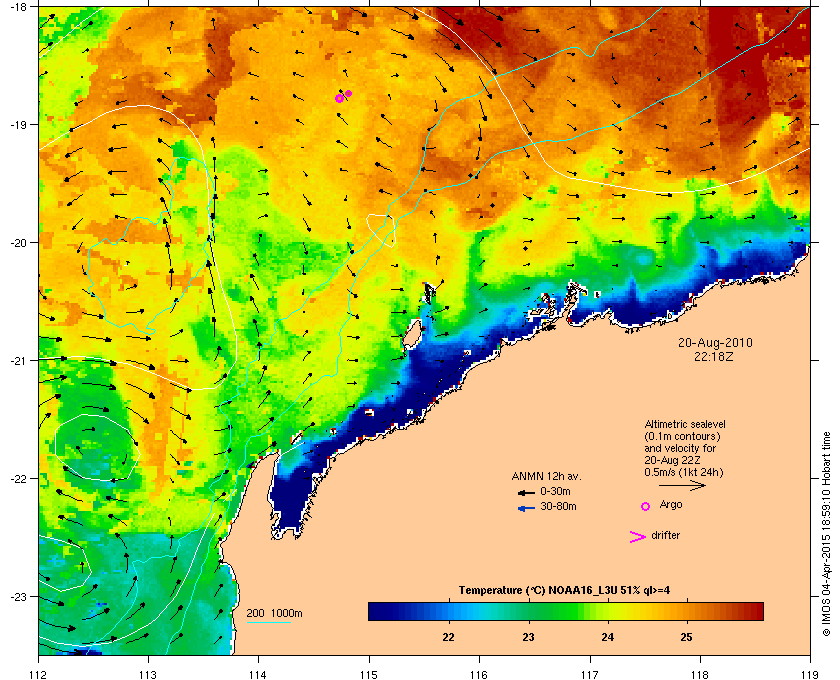Viewport: 840px width, 680px height.
Task: Click the larger magenta Argo marker on the map
Action: [339, 99]
